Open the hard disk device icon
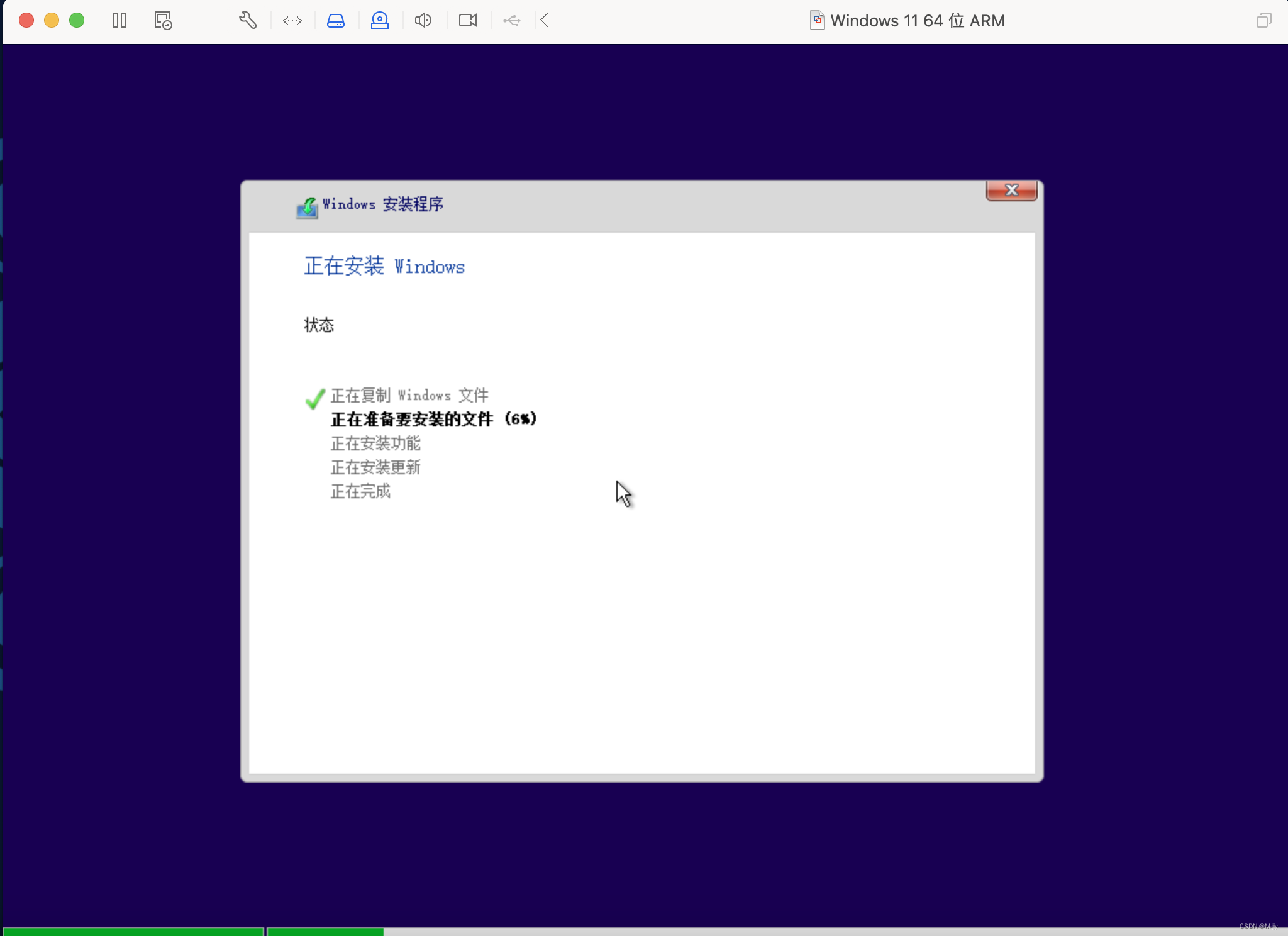The width and height of the screenshot is (1288, 936). [x=336, y=21]
